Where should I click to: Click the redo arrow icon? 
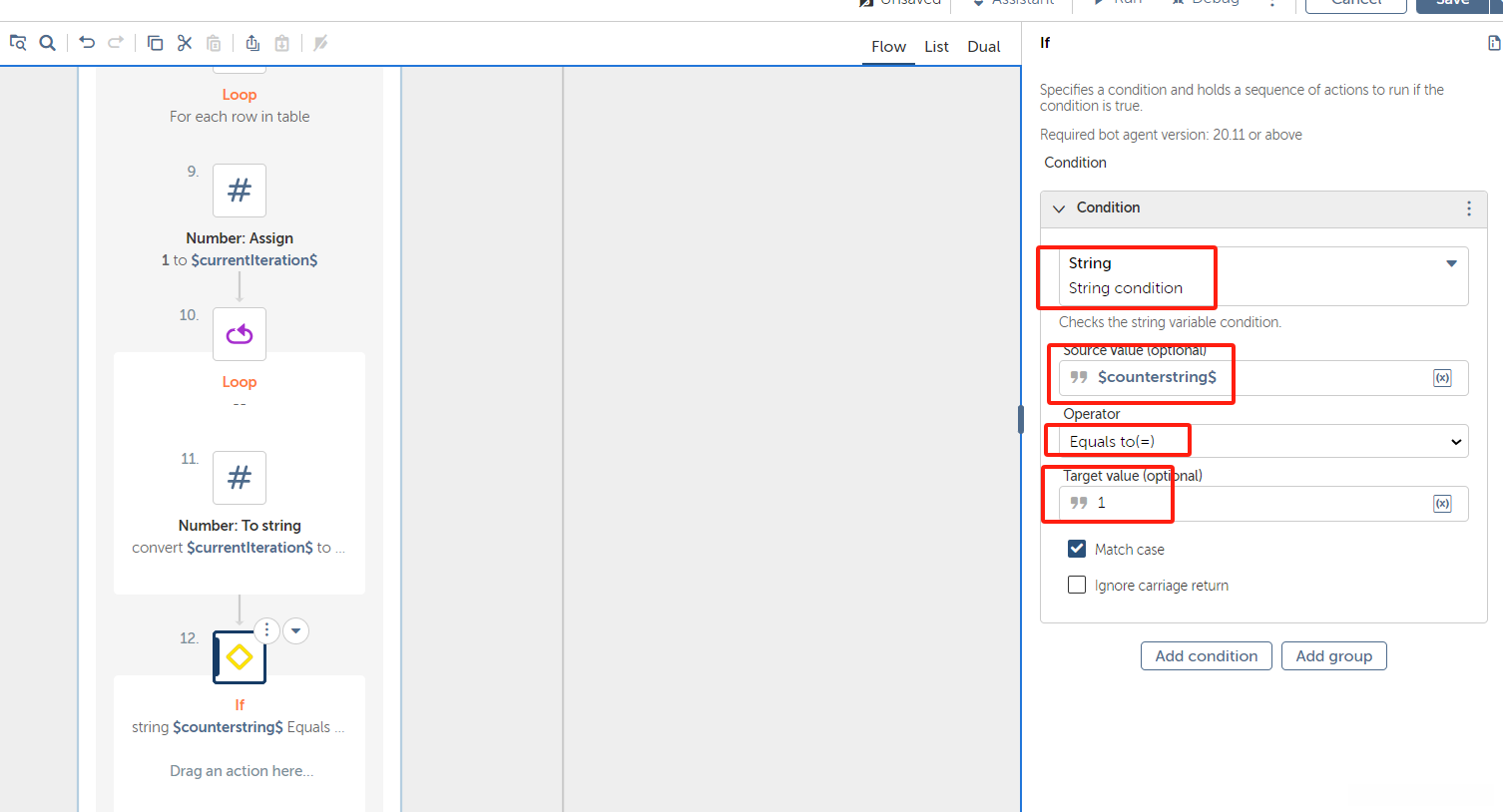point(116,43)
